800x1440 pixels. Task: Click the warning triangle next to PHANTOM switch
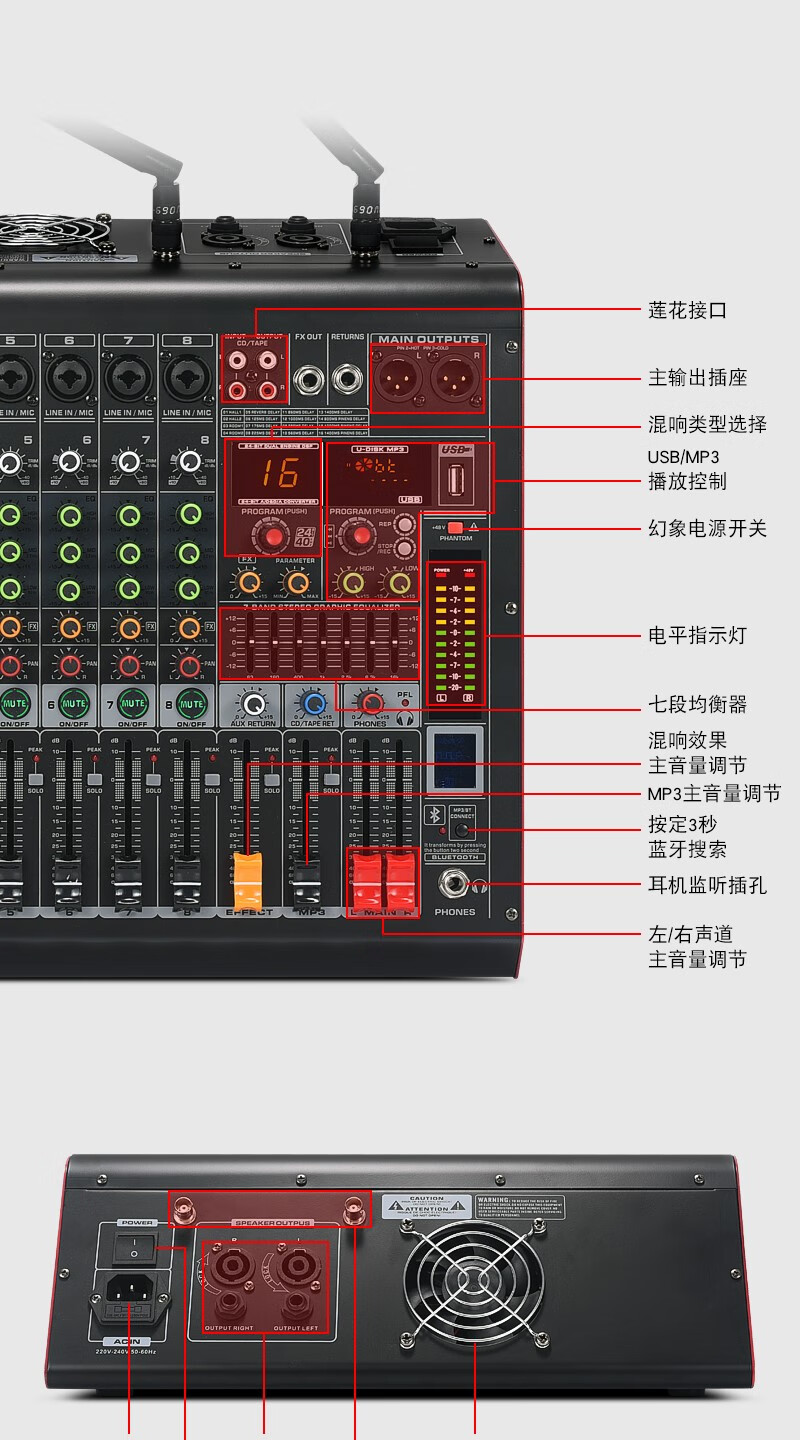(473, 526)
